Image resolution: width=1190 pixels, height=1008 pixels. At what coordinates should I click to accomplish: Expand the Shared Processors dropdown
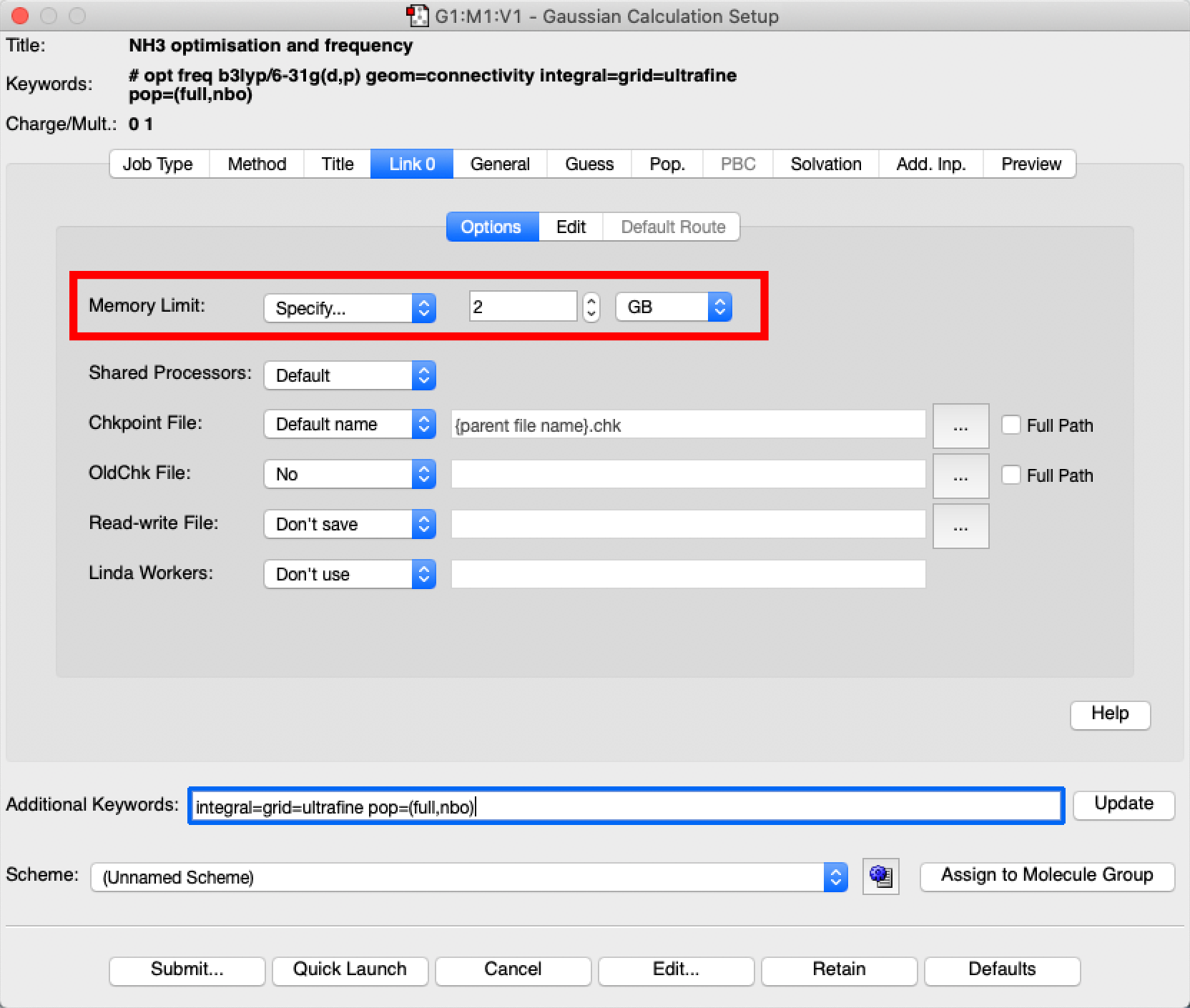tap(350, 375)
